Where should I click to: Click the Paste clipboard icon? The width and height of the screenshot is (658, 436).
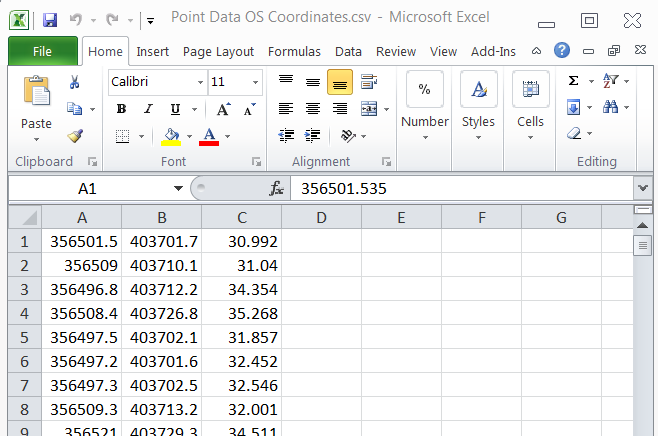37,90
